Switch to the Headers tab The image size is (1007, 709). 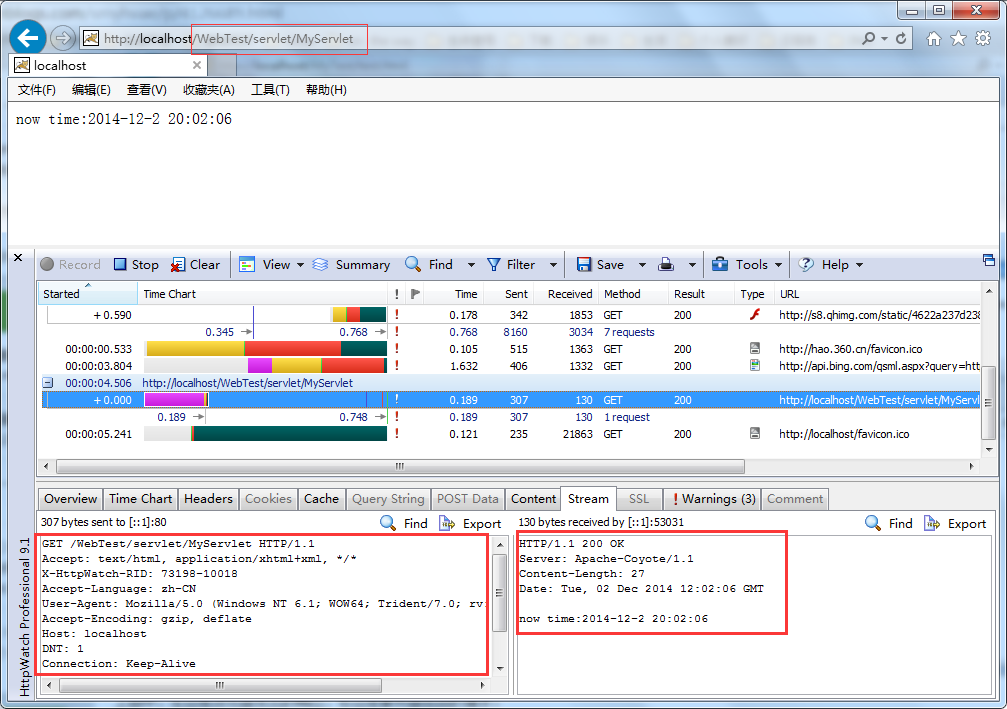(x=208, y=498)
